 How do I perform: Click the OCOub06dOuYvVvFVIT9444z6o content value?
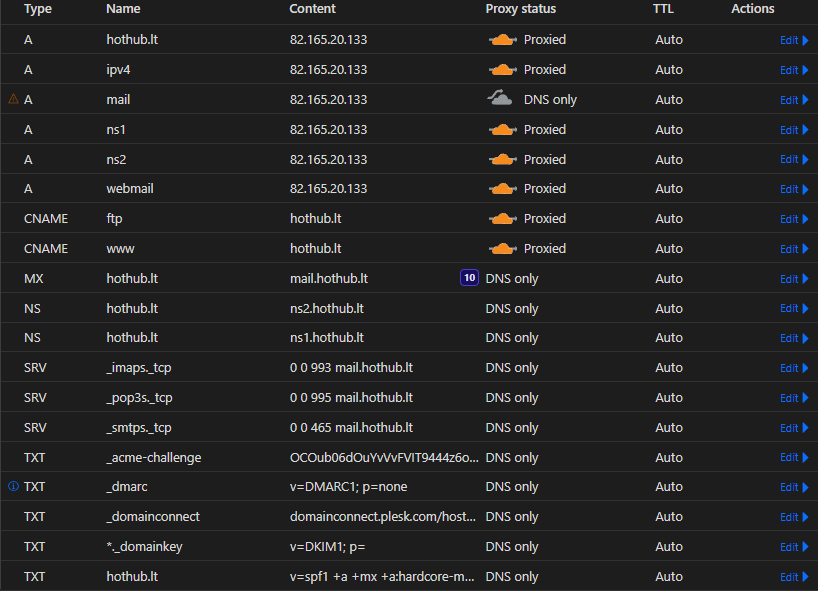[384, 457]
